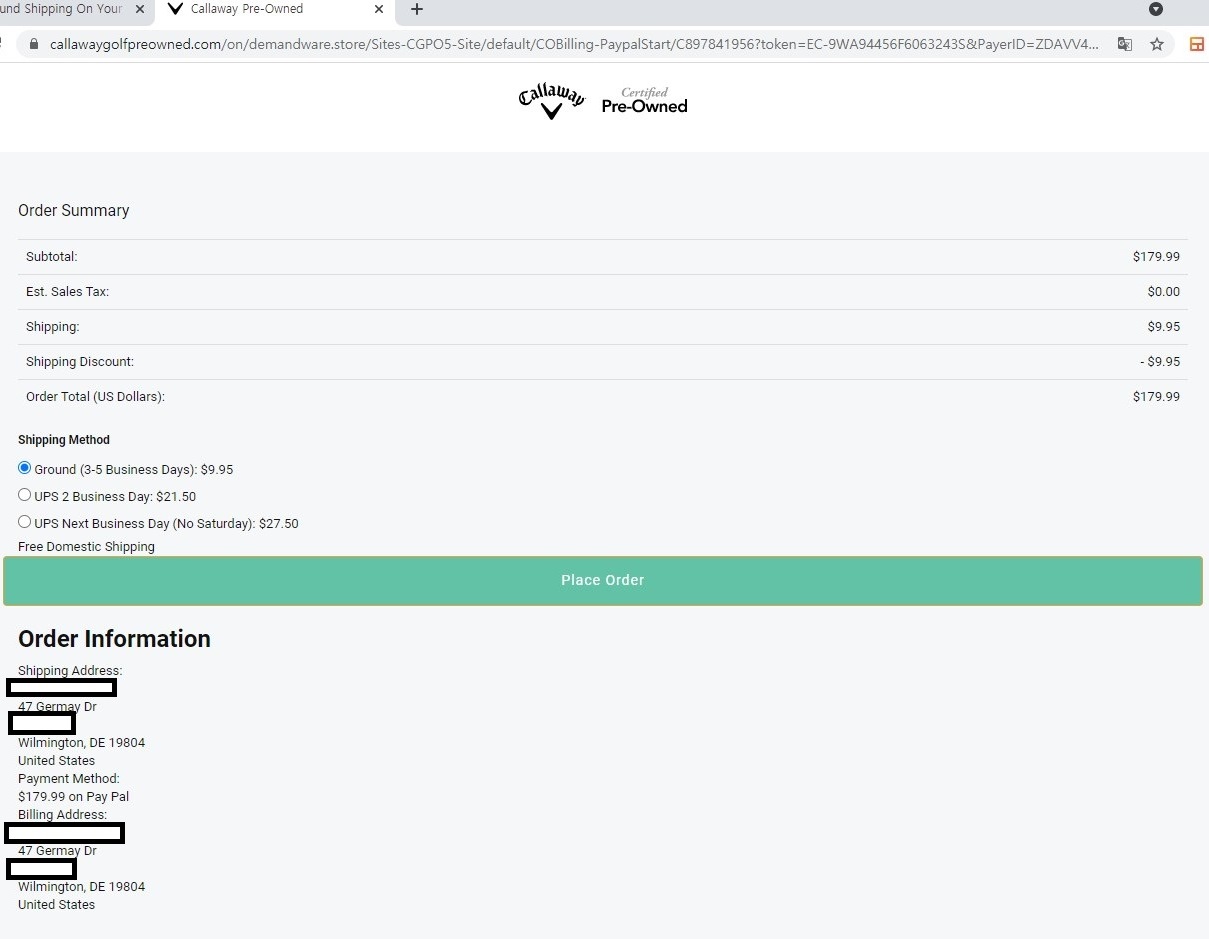This screenshot has height=939, width=1209.
Task: Click the Callaway chevron favicon on tab
Action: pyautogui.click(x=176, y=10)
